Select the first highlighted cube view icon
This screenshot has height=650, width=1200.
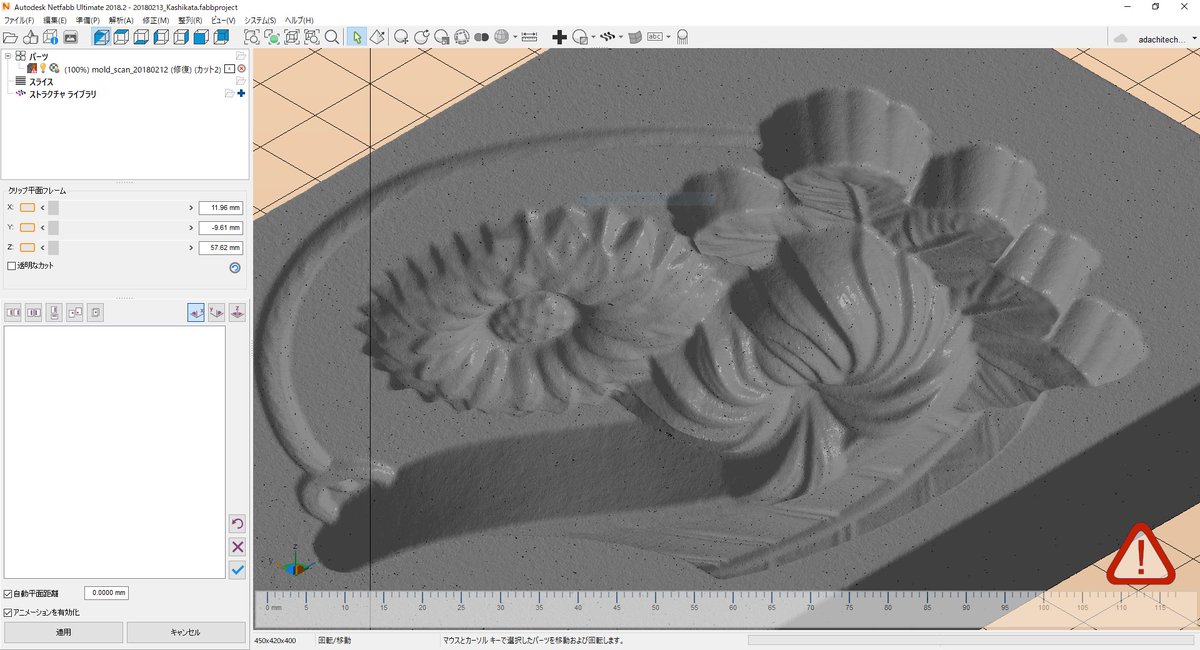click(101, 37)
